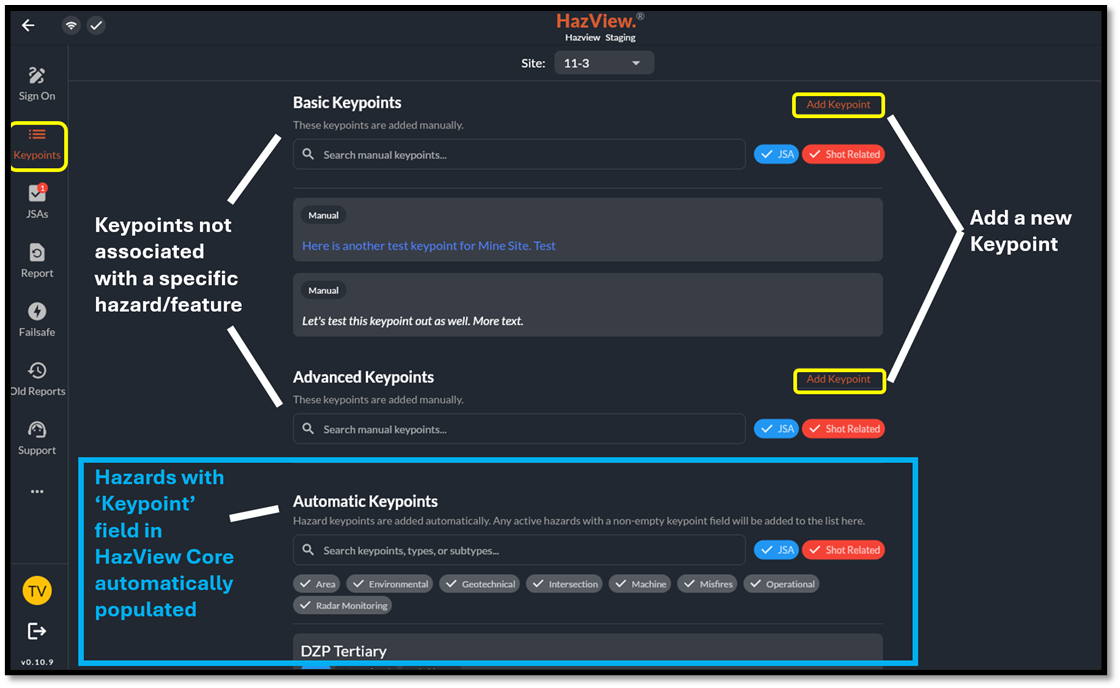Toggle Shot Related filter under Advanced Keypoints

(x=843, y=429)
